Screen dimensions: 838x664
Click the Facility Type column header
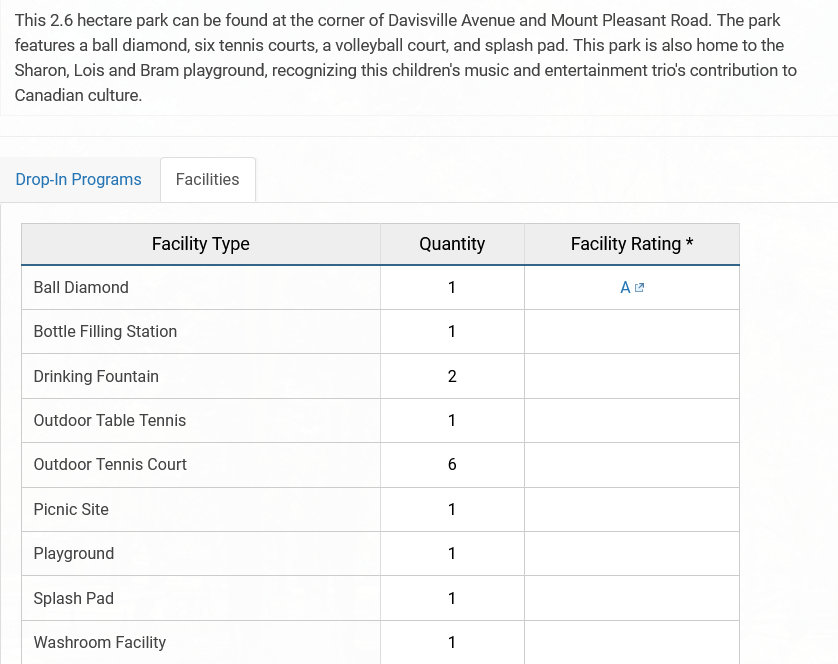[x=200, y=244]
